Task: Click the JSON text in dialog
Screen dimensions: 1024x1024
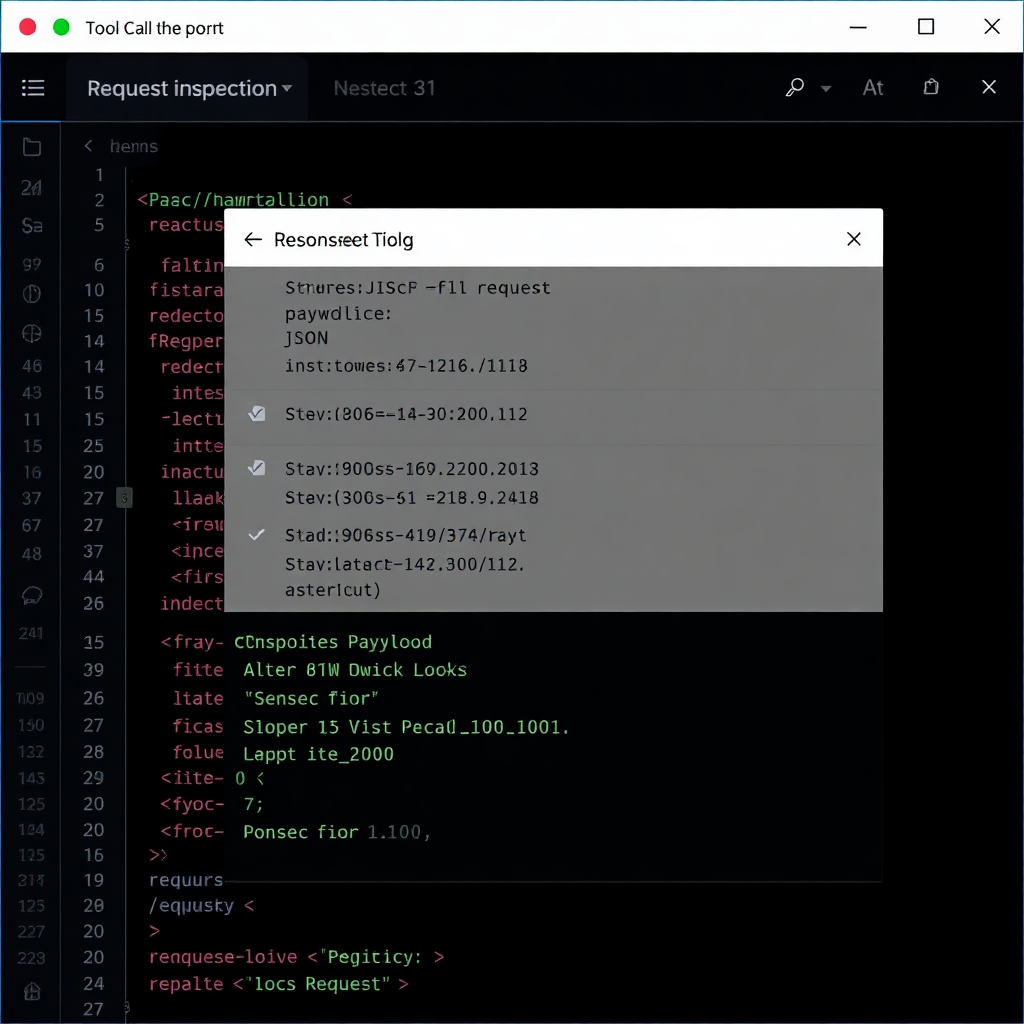Action: point(306,338)
